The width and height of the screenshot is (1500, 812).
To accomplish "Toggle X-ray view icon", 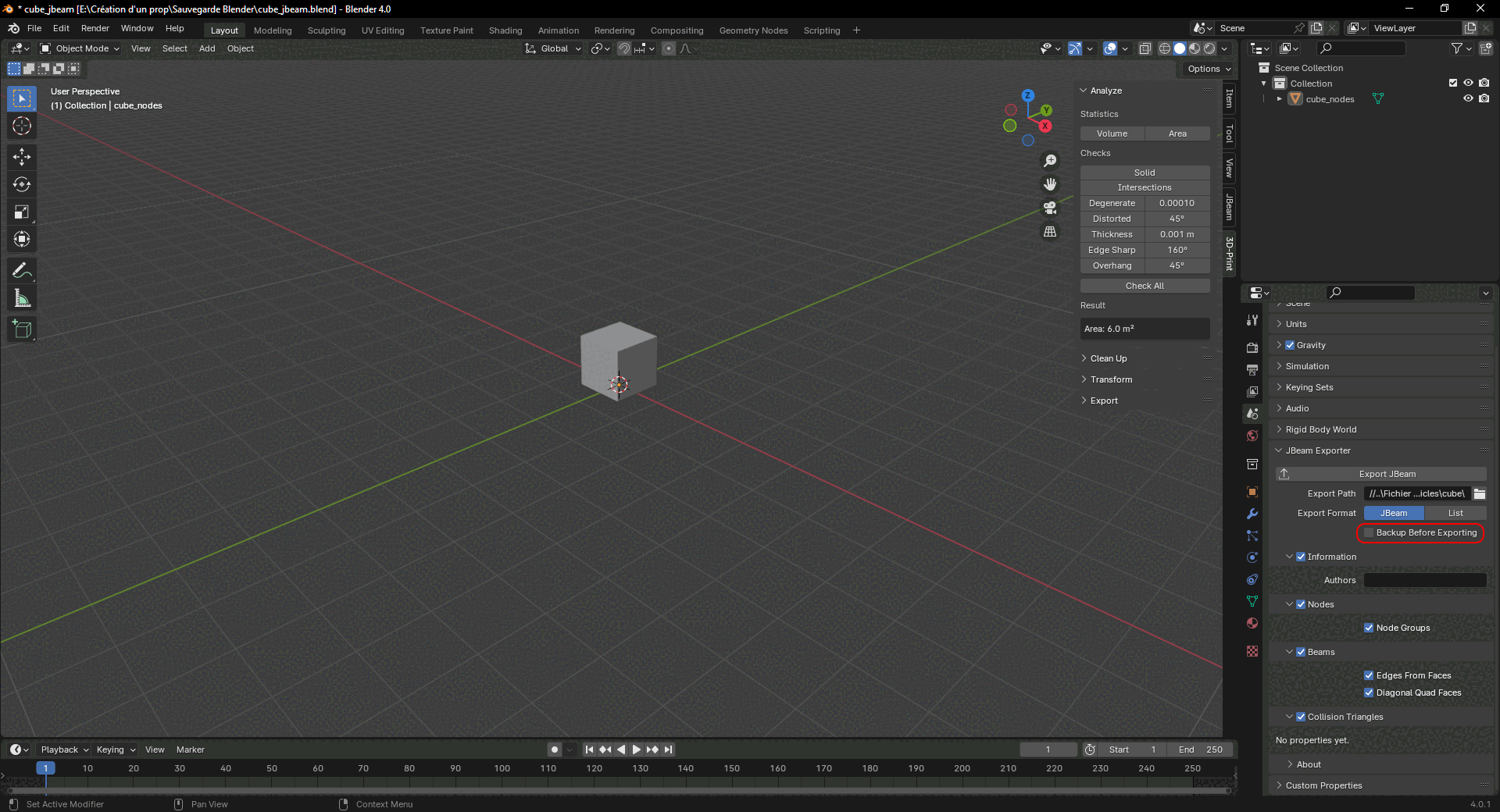I will tap(1145, 48).
